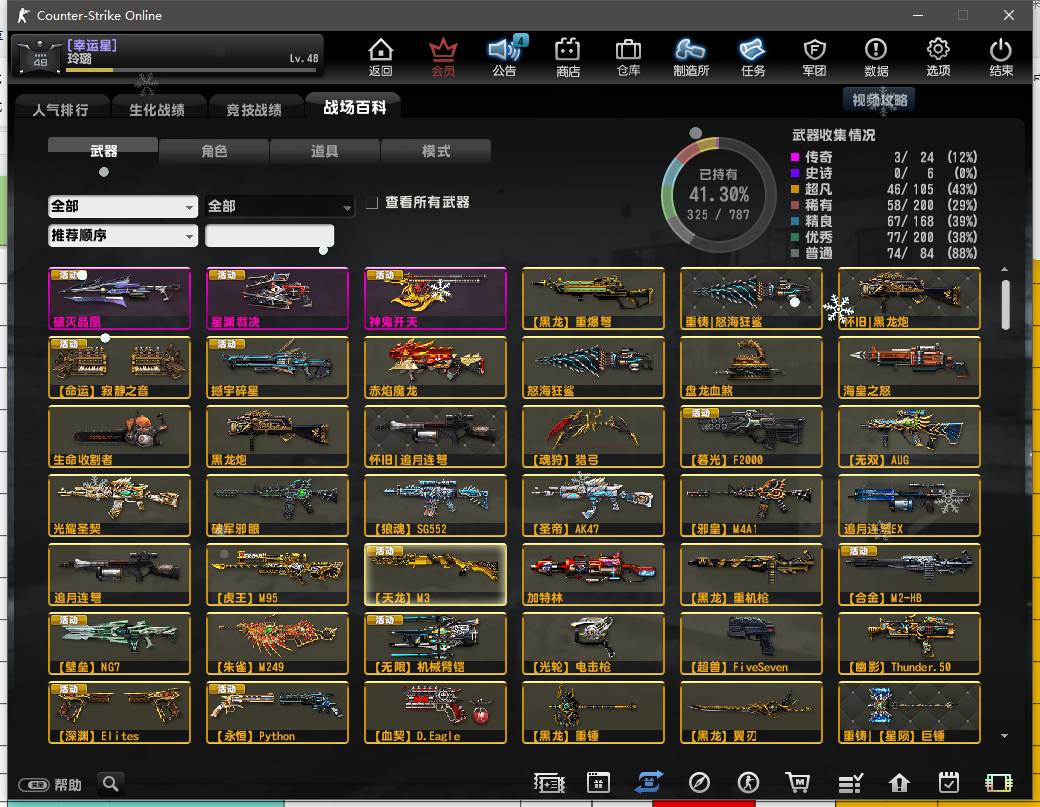Open the compass icon in the bottom bar
Viewport: 1040px width, 807px height.
[x=699, y=783]
